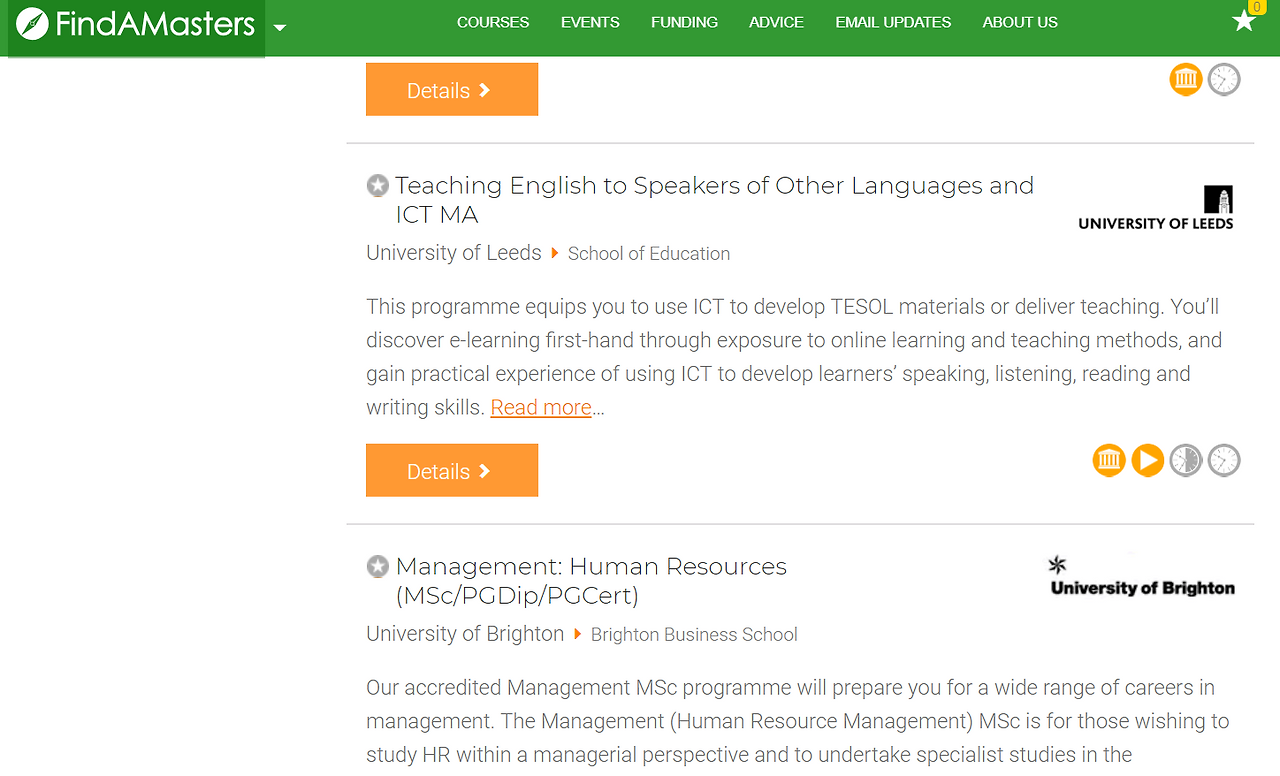
Task: Open the ADVICE menu item
Action: click(x=776, y=22)
